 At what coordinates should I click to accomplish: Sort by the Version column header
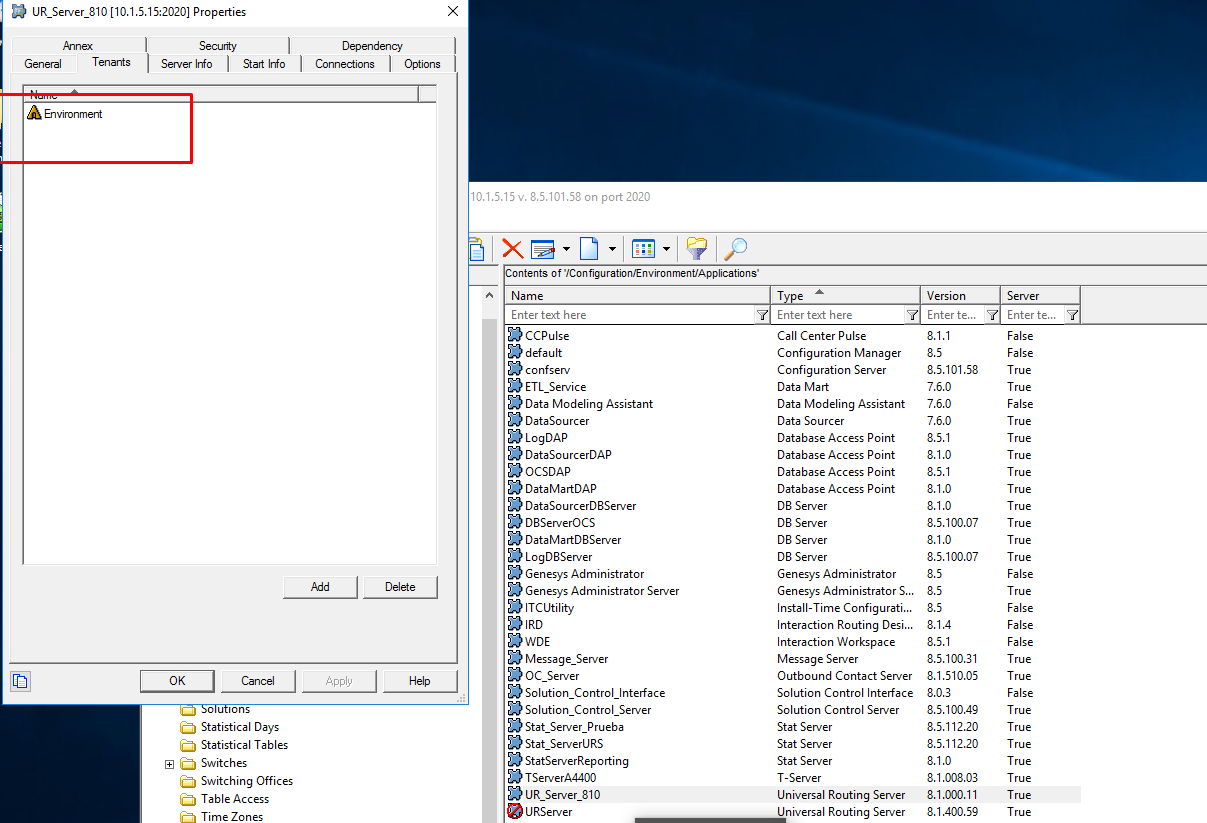(x=960, y=295)
